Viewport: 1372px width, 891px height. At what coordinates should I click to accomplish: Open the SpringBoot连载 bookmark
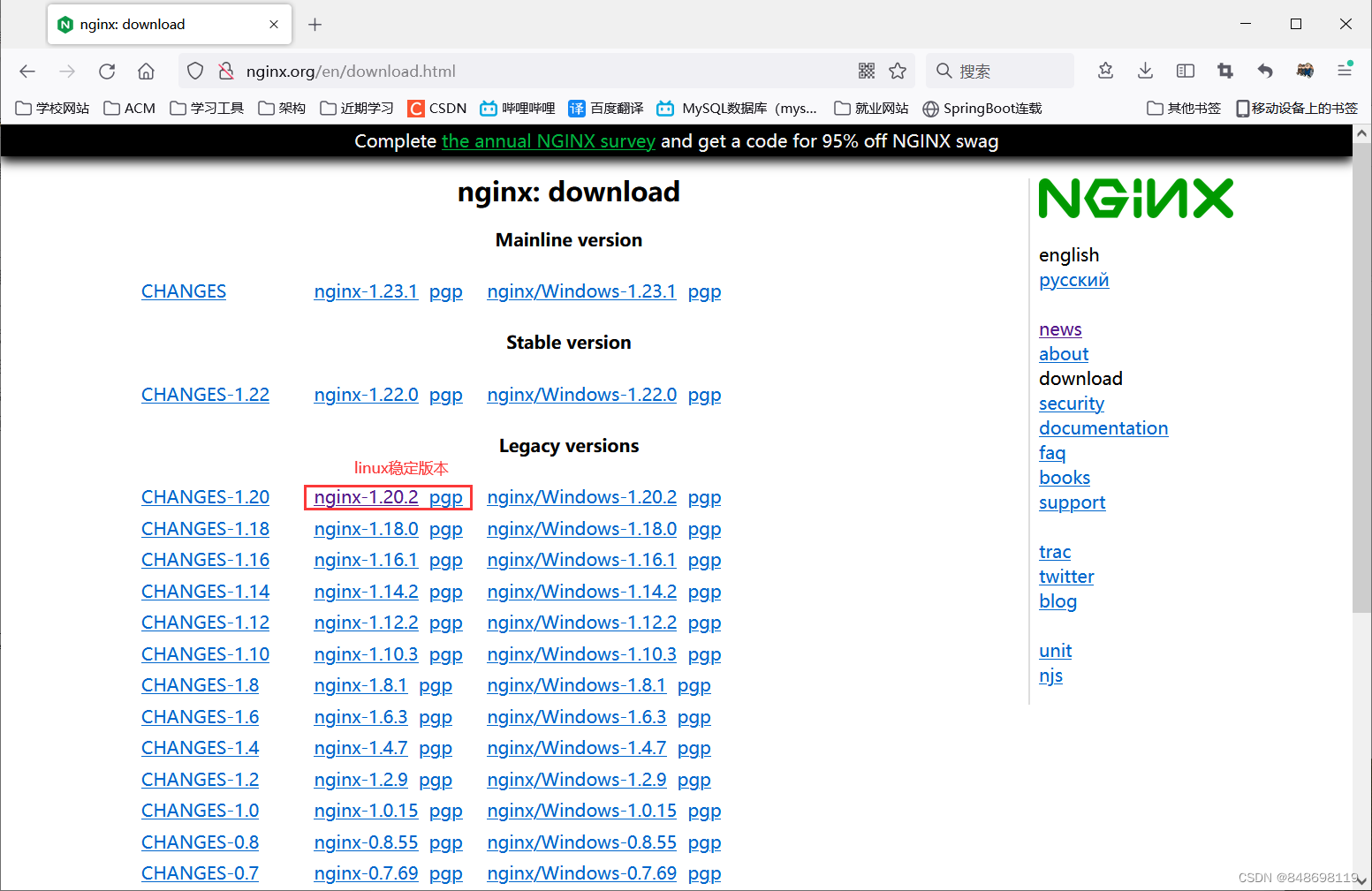pos(982,109)
